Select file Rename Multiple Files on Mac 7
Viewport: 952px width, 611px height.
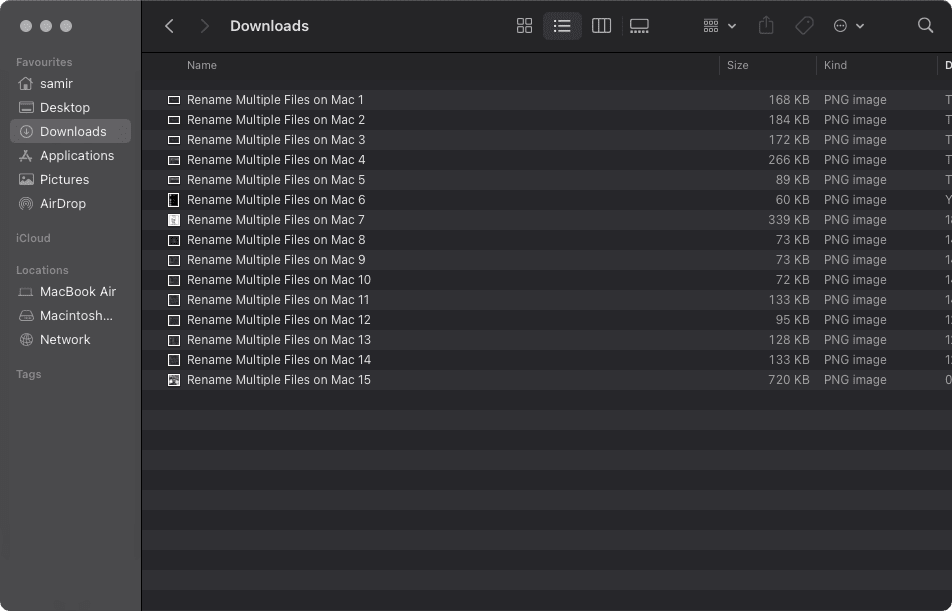coord(275,220)
